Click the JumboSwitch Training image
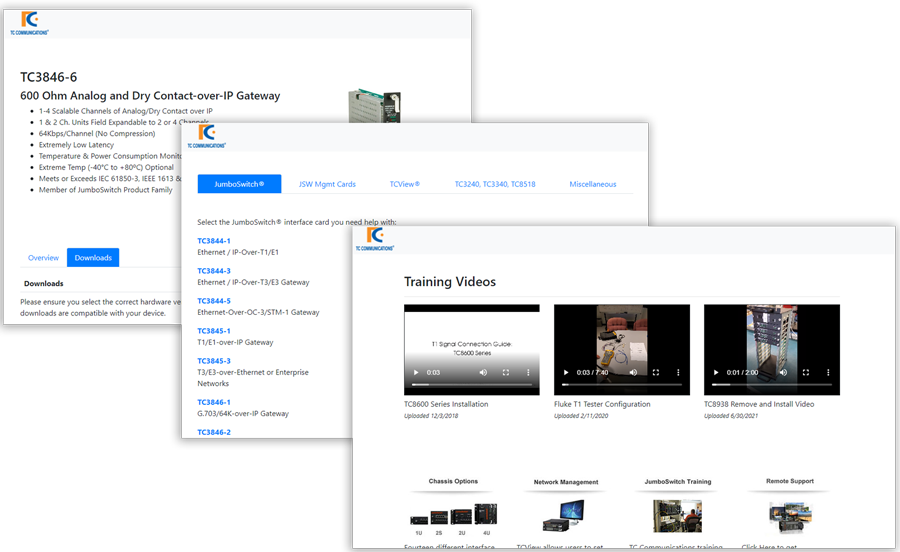 coord(677,516)
